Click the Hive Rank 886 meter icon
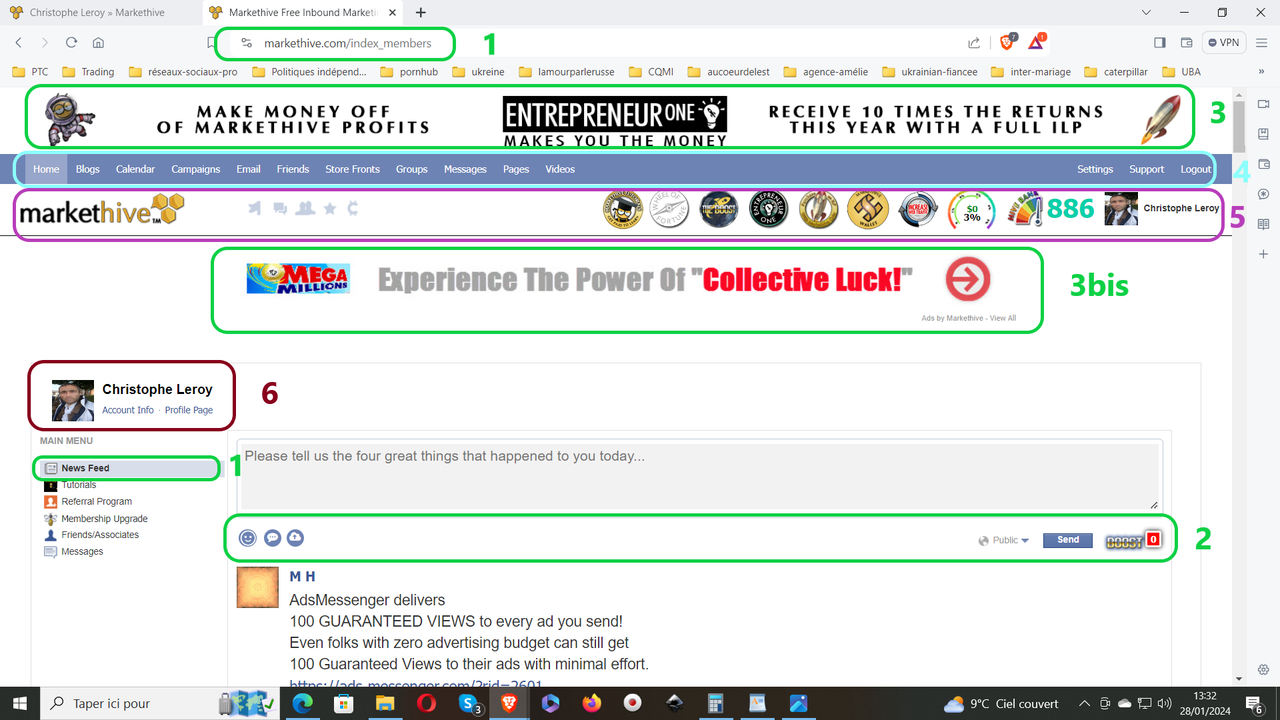The height and width of the screenshot is (720, 1280). (x=1024, y=209)
